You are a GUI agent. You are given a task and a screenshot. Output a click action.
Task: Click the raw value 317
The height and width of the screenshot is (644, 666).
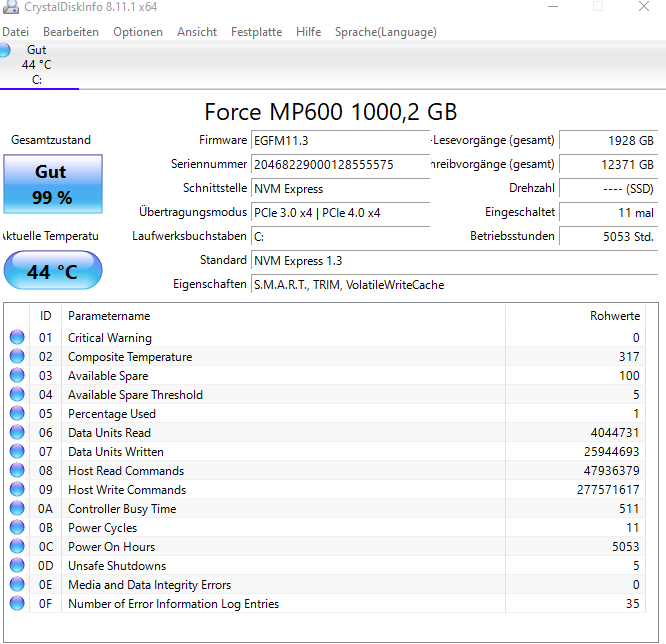(x=629, y=357)
